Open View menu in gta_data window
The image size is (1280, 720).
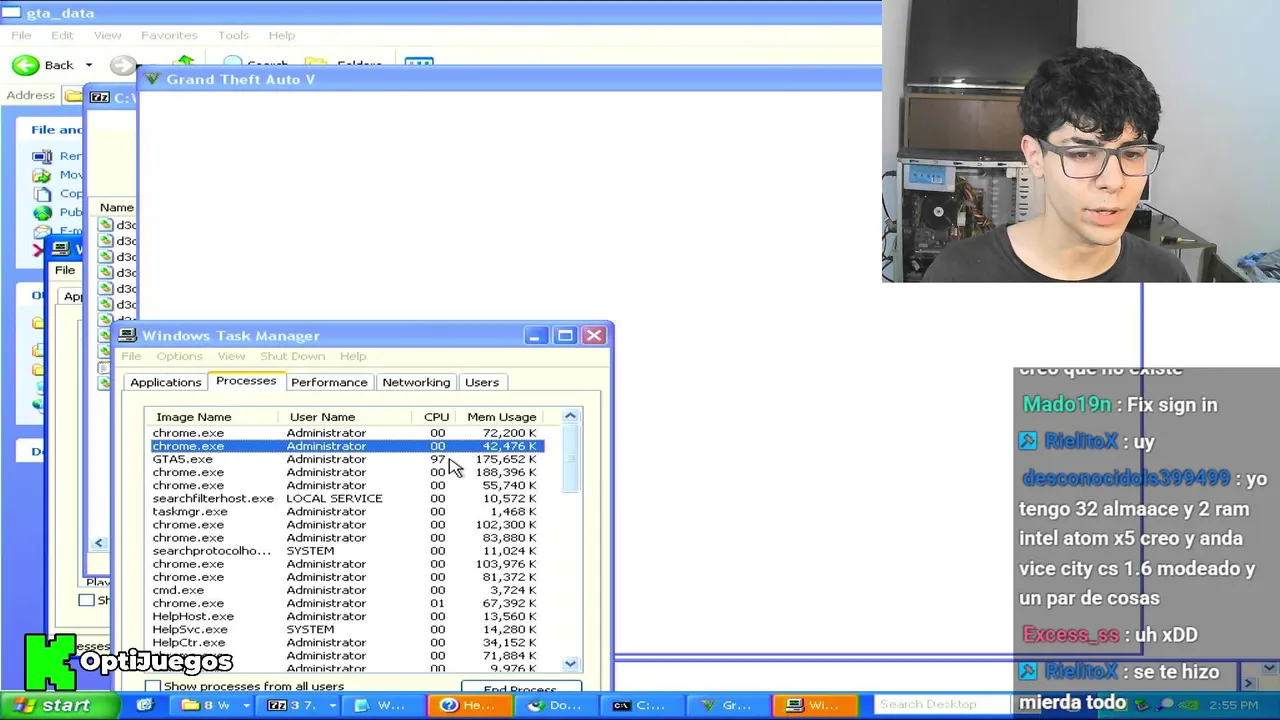(107, 35)
